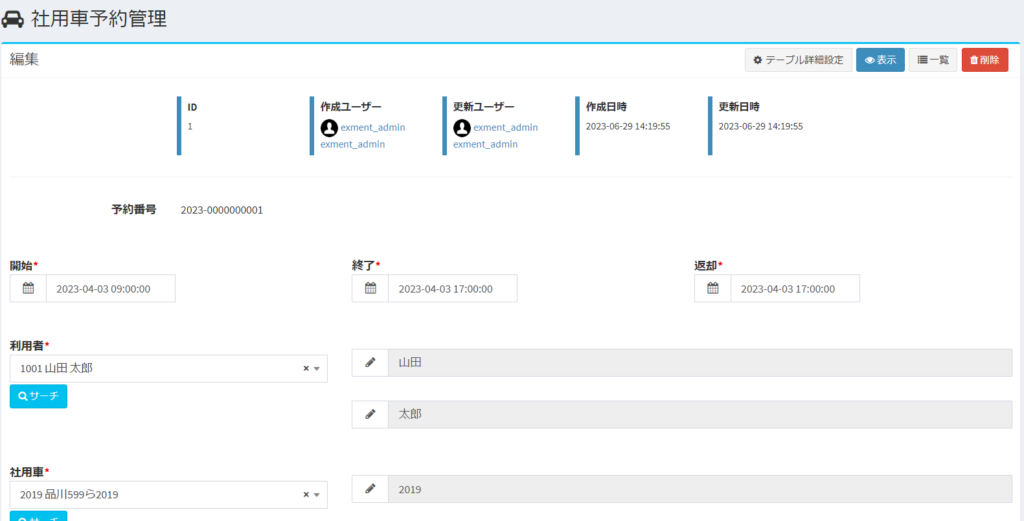Open calendar icon for 返却 field
The width and height of the screenshot is (1024, 521).
(712, 288)
